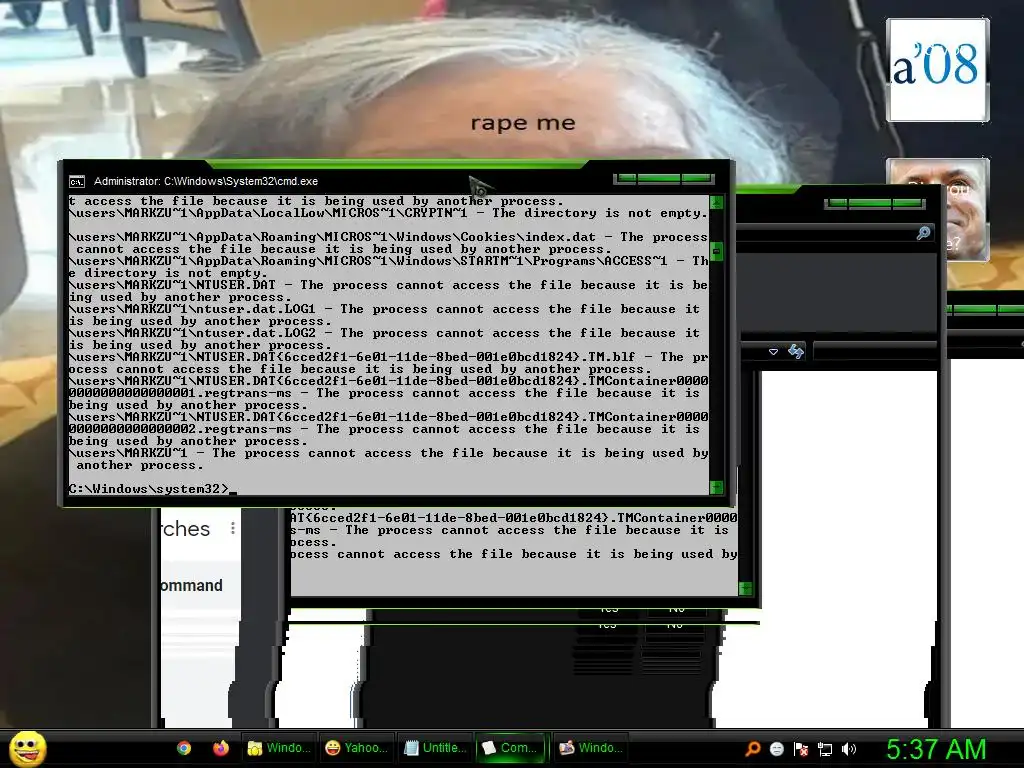Maximize the background Explorer window

(x=869, y=204)
